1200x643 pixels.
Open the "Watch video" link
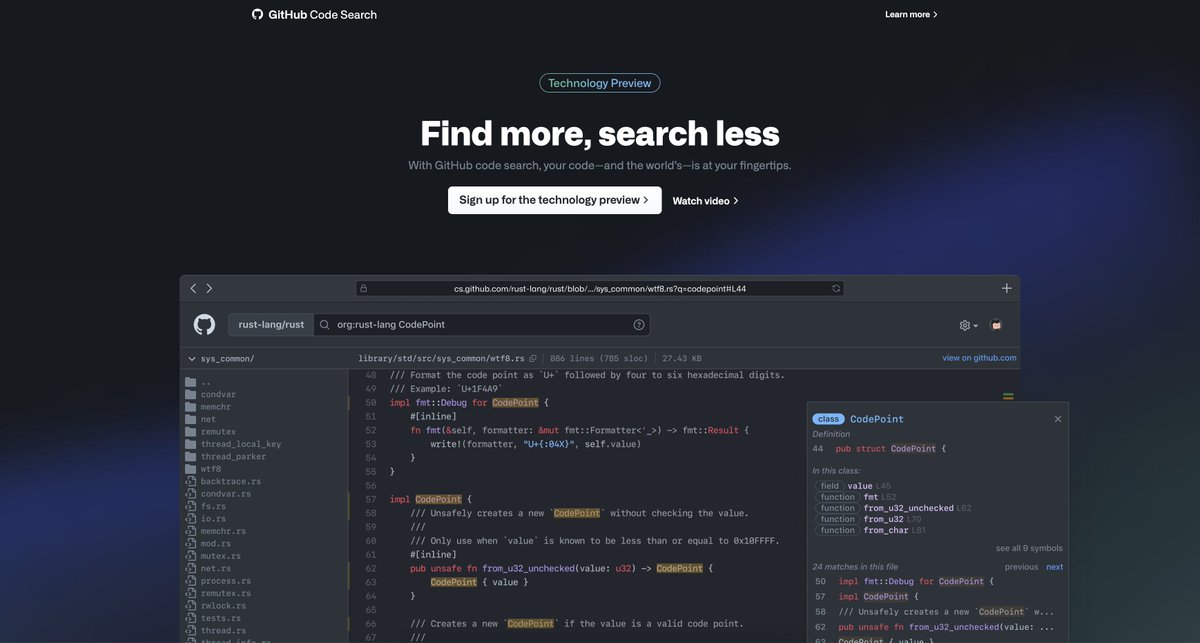pos(704,200)
